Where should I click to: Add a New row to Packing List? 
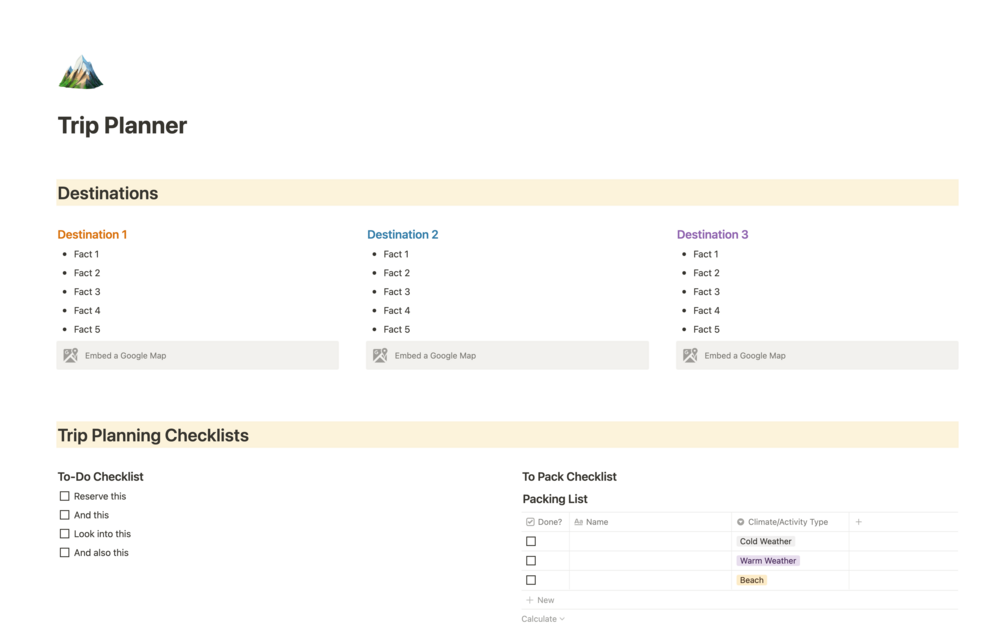[x=540, y=600]
